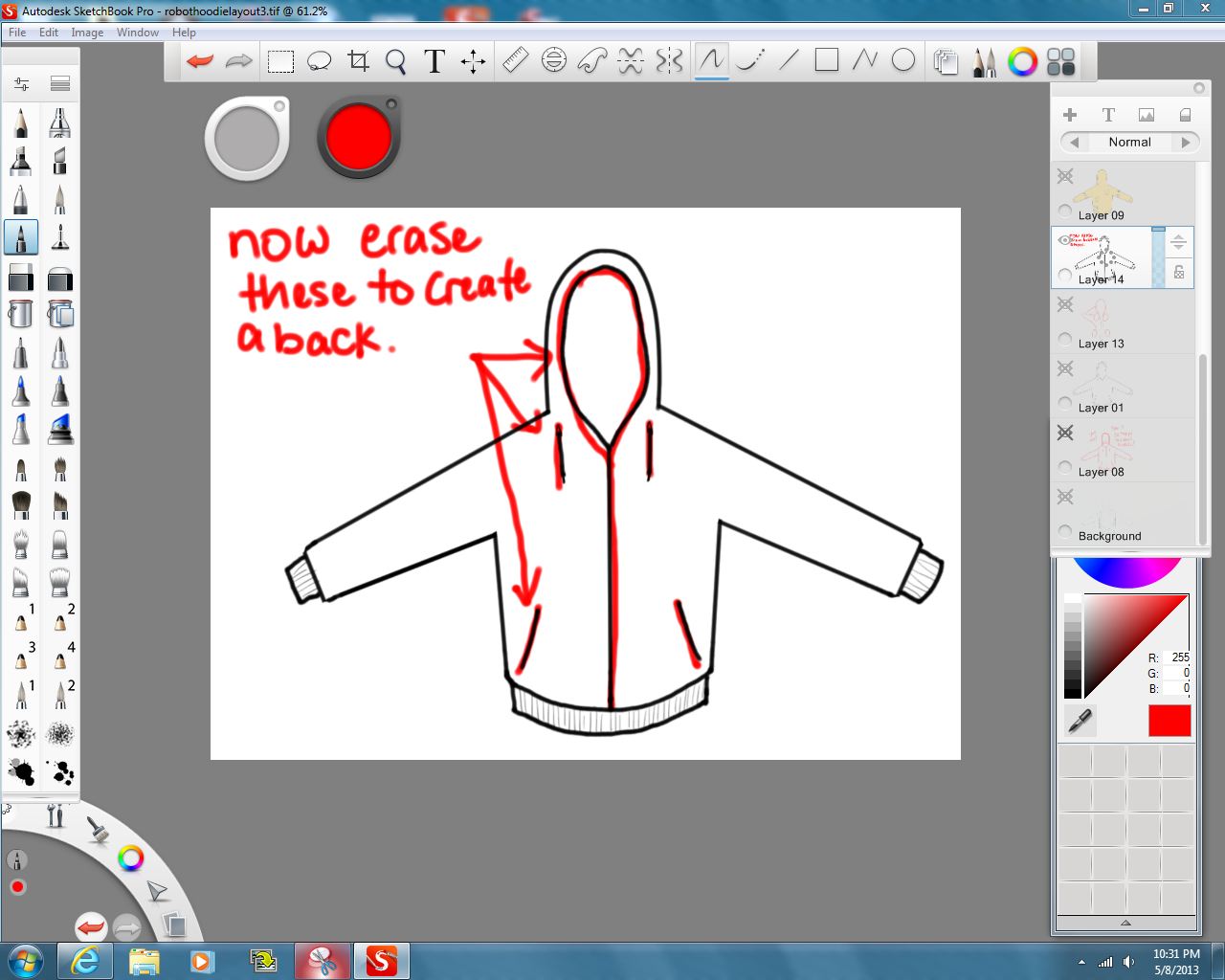
Task: Select the Rectangle shape tool
Action: click(x=825, y=60)
